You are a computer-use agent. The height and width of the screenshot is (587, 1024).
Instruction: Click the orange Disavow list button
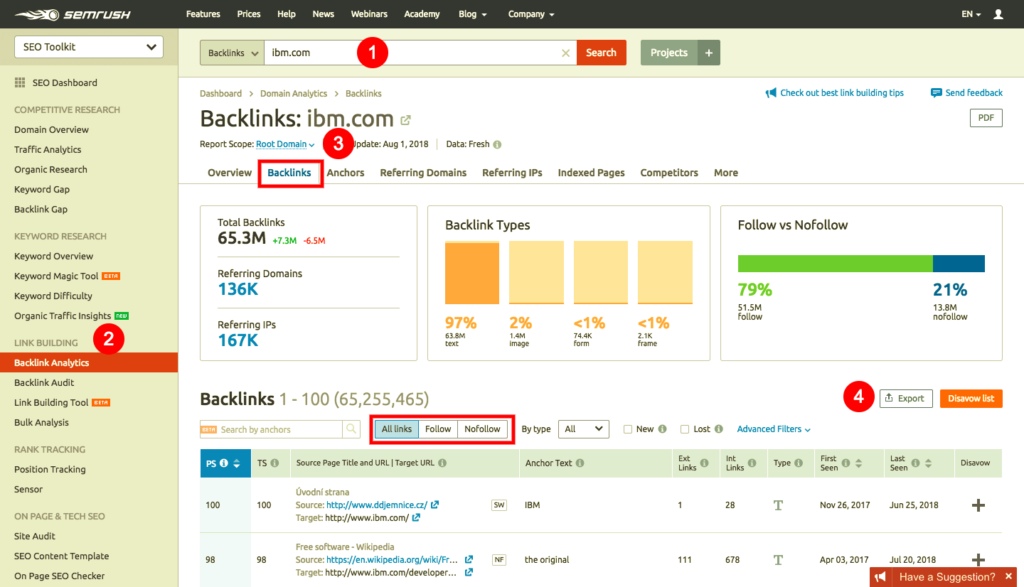pyautogui.click(x=970, y=398)
